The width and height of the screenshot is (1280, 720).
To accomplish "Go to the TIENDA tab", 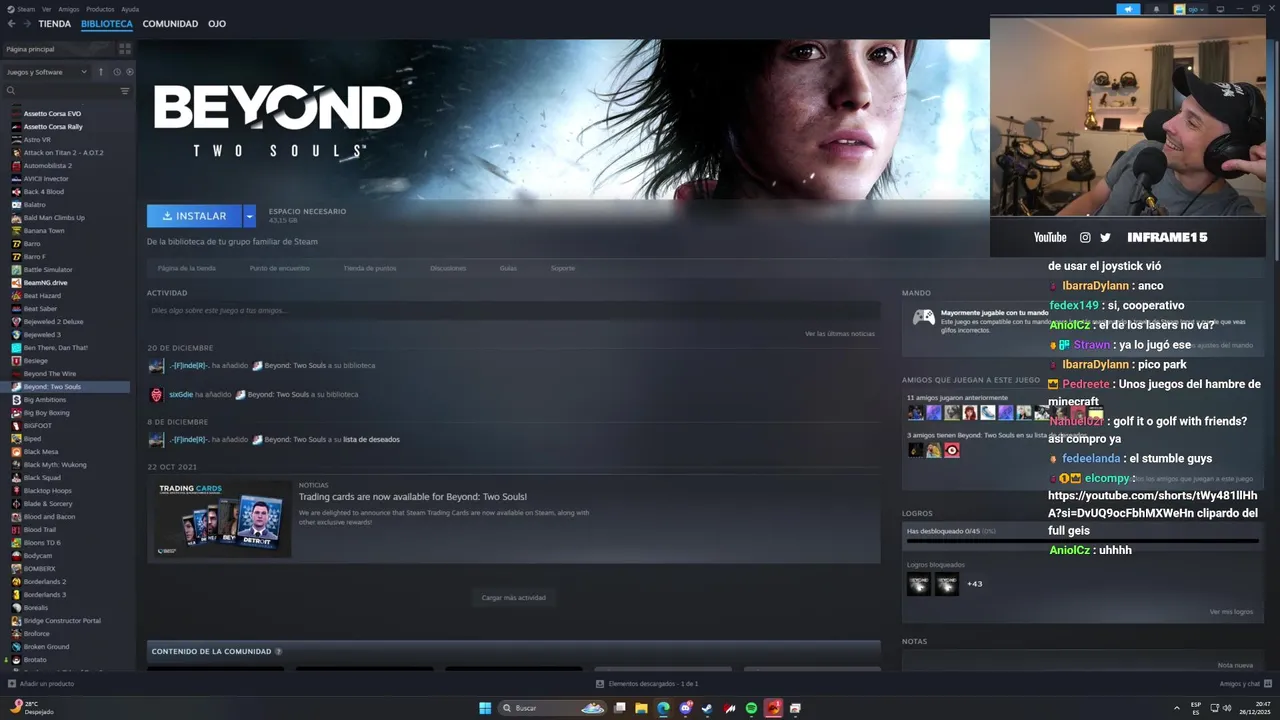I will pos(55,23).
